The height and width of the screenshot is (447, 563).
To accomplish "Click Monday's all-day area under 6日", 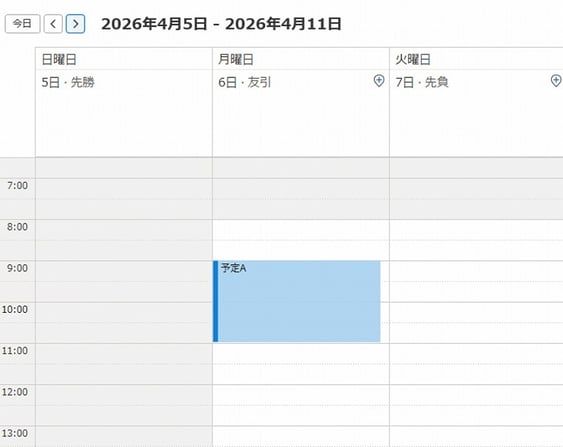I will (x=301, y=124).
